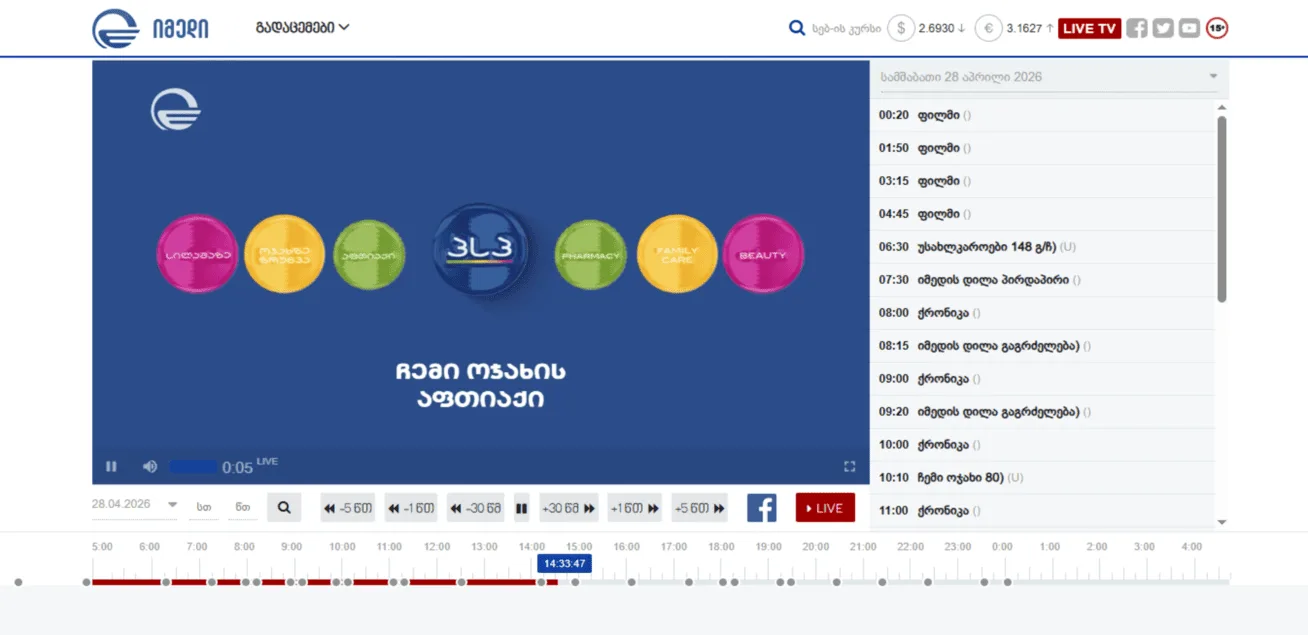Rewind 5 minutes button
The width and height of the screenshot is (1308, 635).
[x=348, y=508]
